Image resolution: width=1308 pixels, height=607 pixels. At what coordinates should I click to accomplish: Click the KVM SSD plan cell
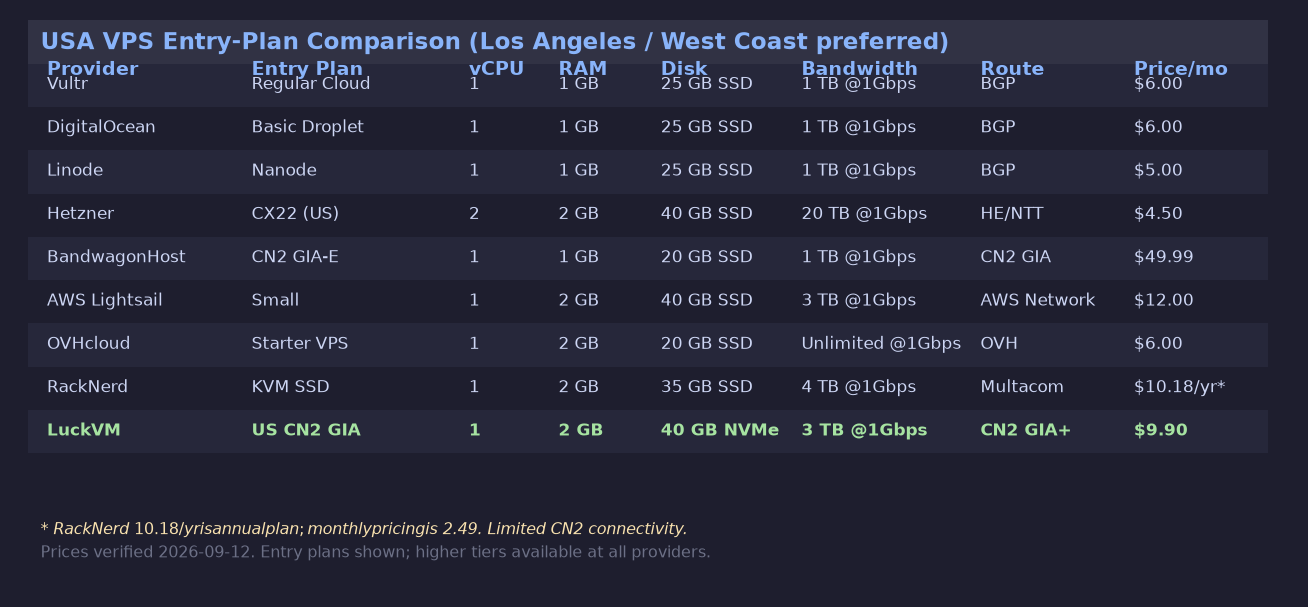click(x=291, y=387)
